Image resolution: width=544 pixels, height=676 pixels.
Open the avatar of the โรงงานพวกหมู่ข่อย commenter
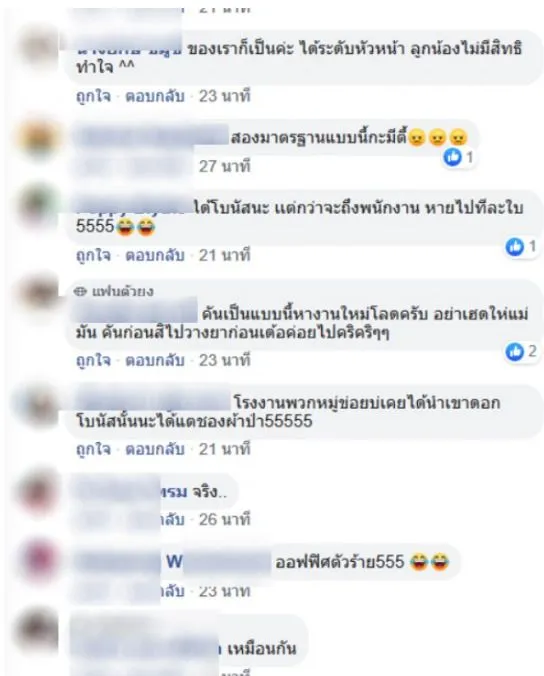pos(39,407)
